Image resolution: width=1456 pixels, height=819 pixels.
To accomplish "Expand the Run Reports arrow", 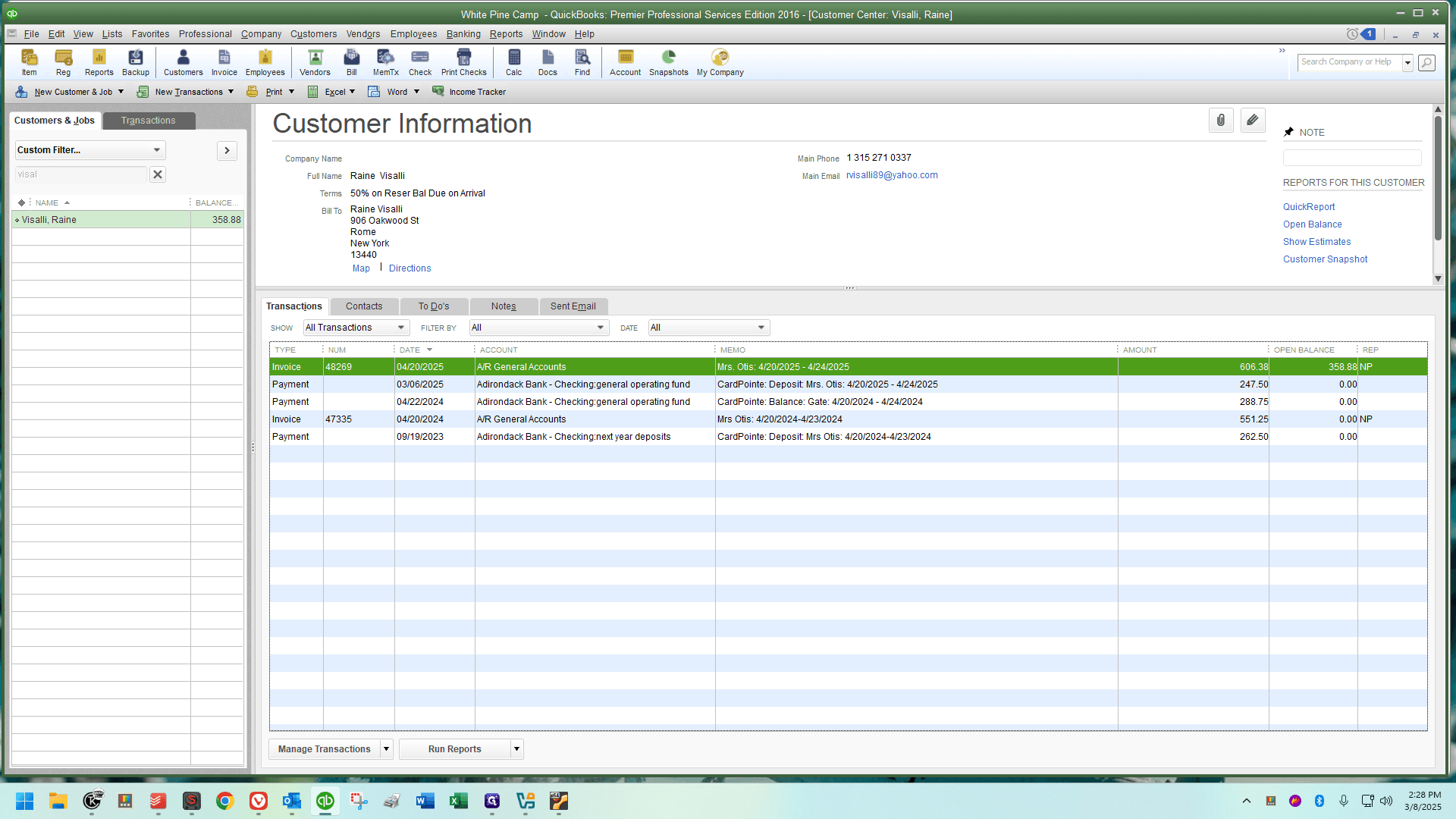I will (x=516, y=749).
